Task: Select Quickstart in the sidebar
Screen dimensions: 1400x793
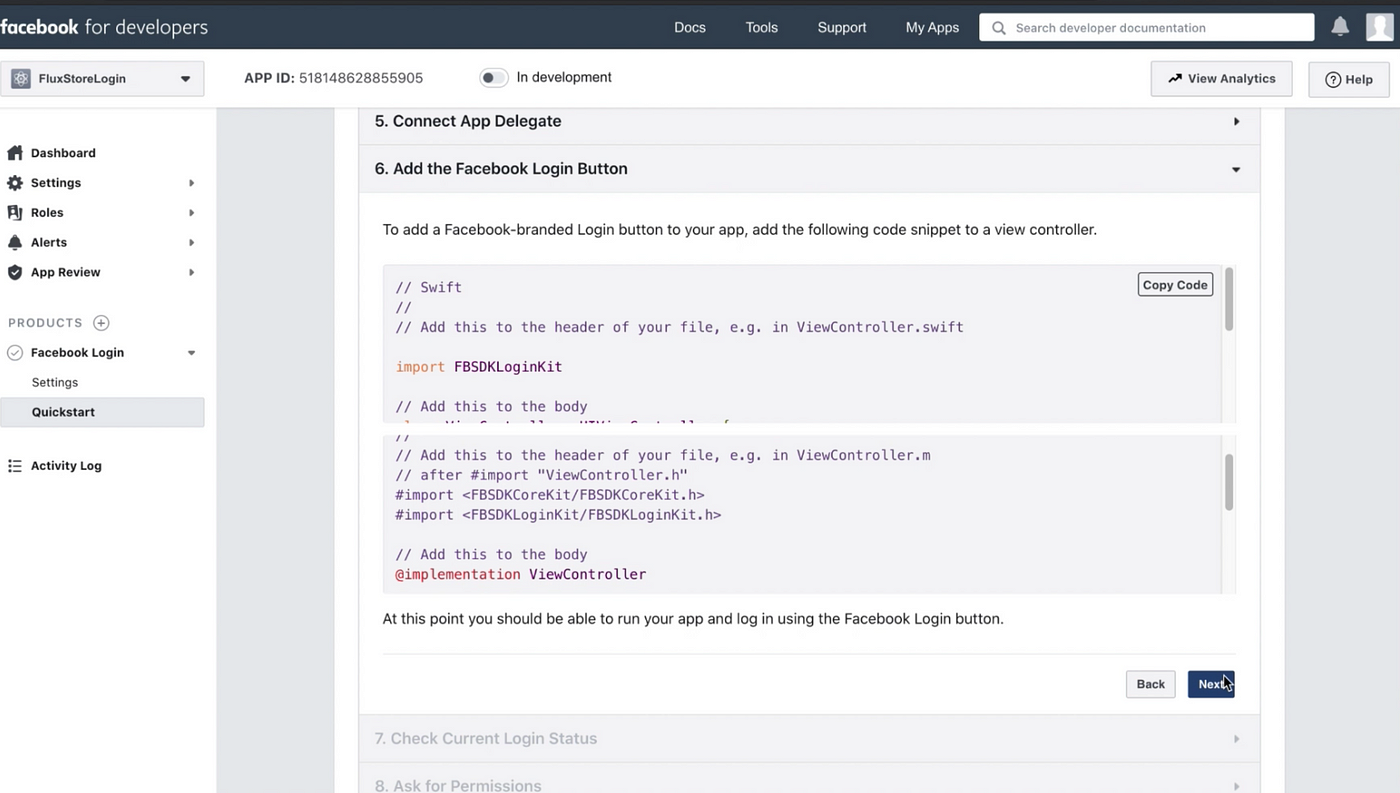Action: 102,412
